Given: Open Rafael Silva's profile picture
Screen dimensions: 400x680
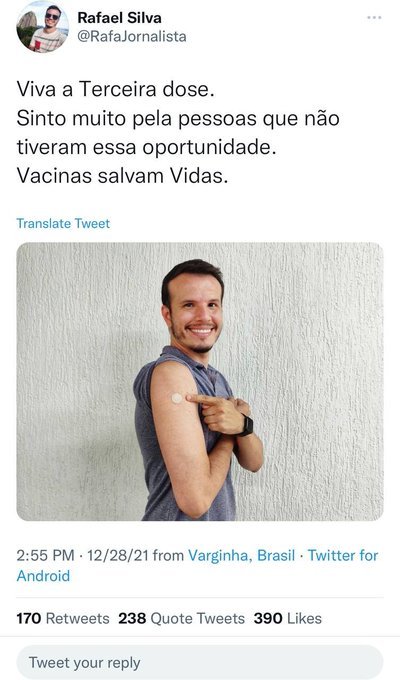Looking at the screenshot, I should pos(43,26).
